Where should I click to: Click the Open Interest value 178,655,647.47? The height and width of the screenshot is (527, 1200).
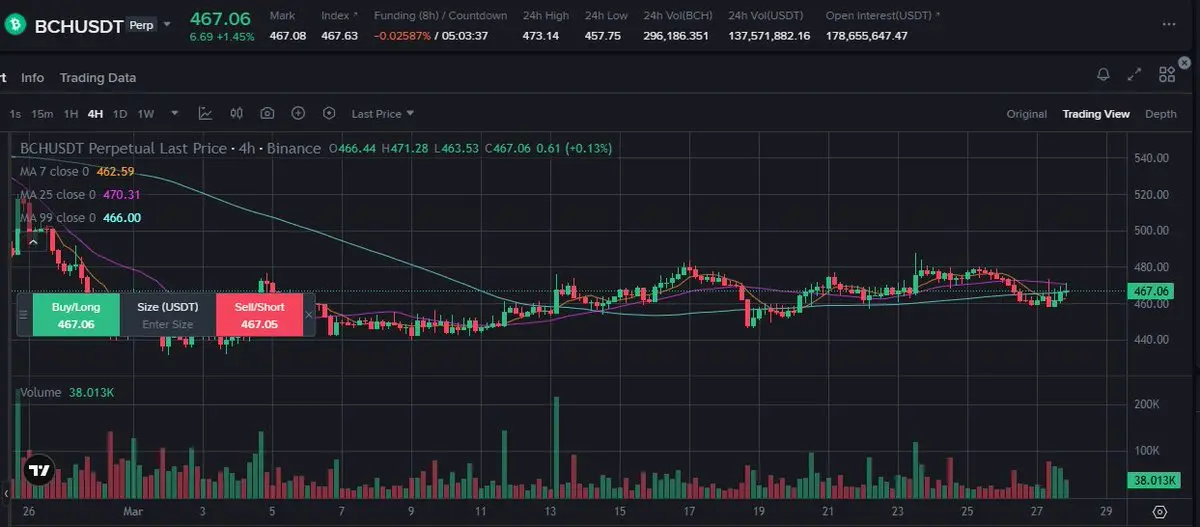click(x=867, y=36)
